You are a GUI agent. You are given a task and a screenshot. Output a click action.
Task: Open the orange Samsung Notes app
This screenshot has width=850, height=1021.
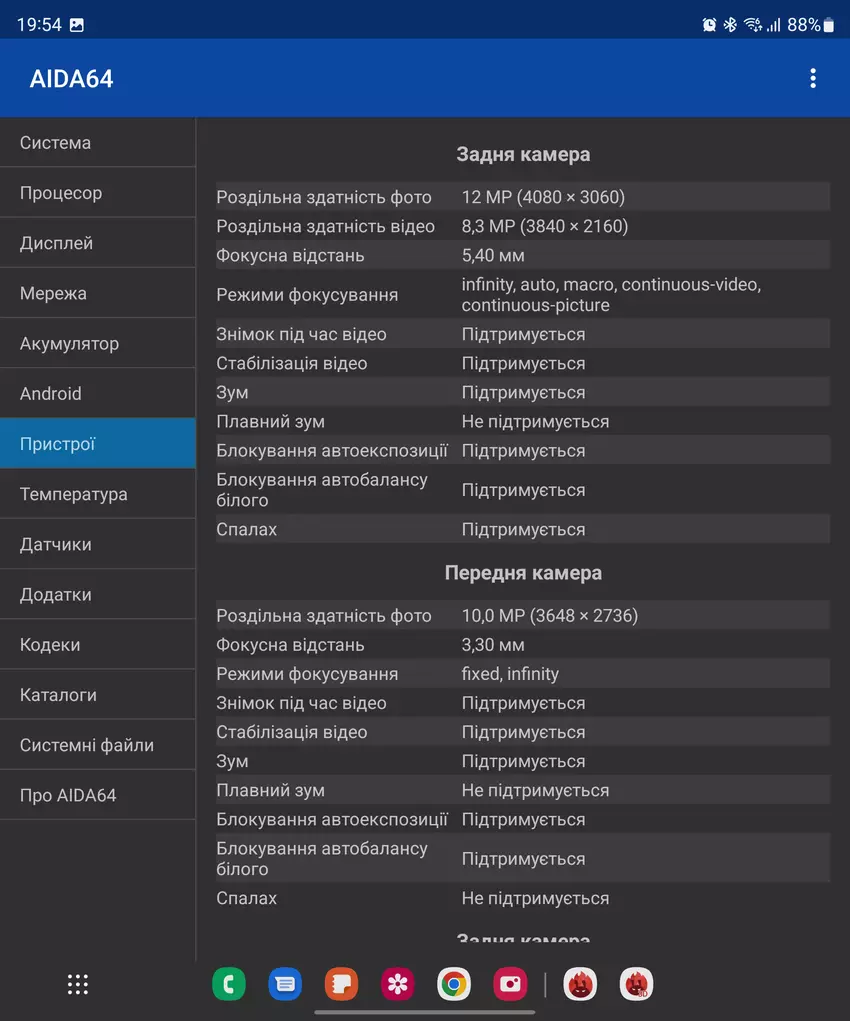[341, 985]
